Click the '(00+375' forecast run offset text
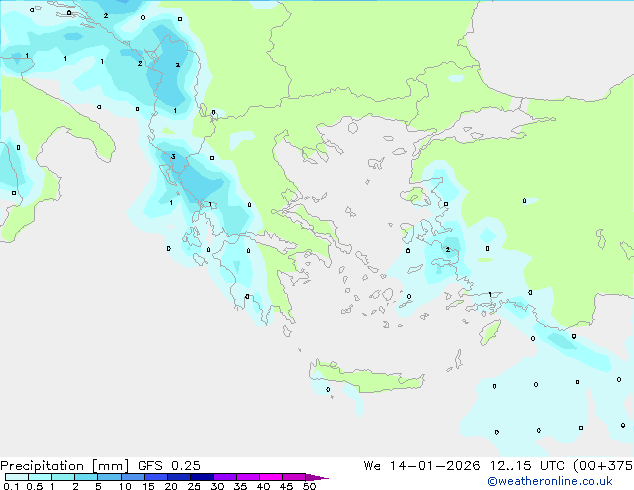Viewport: 634px width, 490px height. 603,466
